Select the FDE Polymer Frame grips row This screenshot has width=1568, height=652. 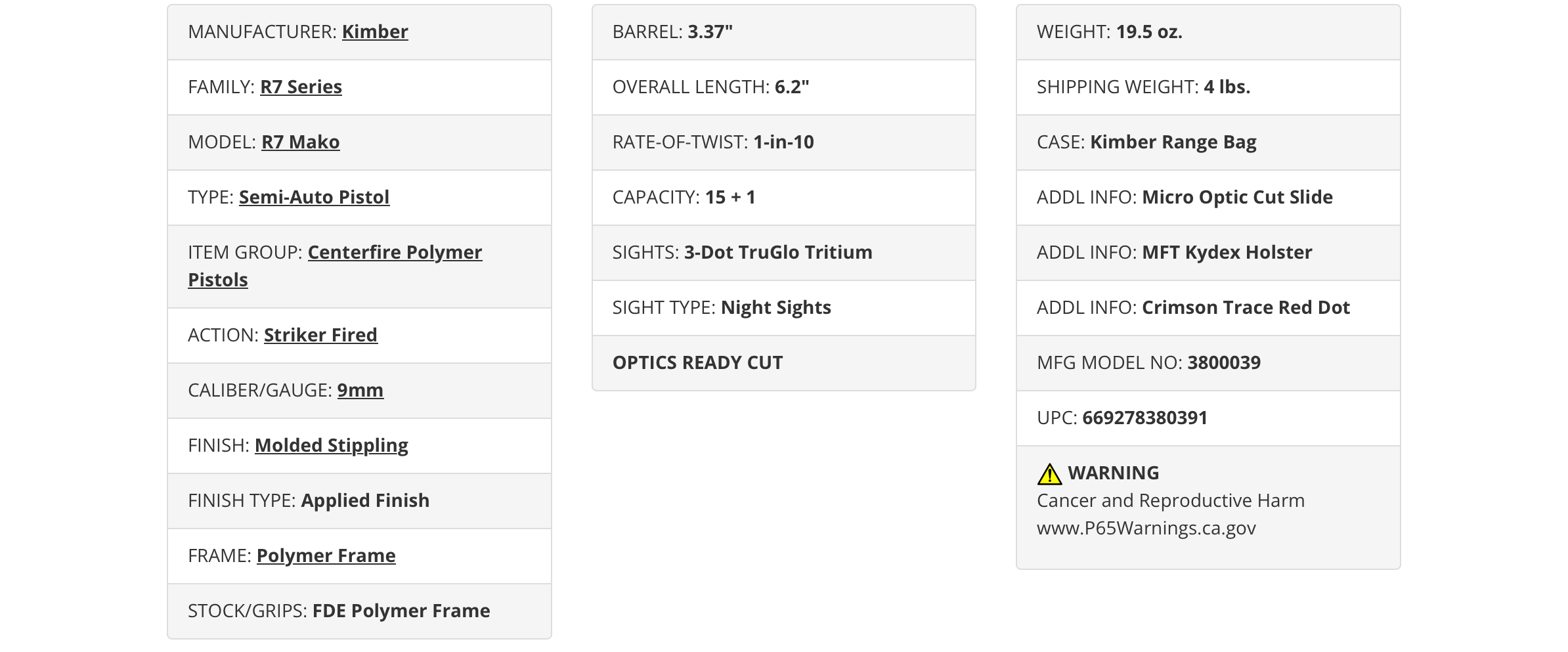[x=359, y=611]
